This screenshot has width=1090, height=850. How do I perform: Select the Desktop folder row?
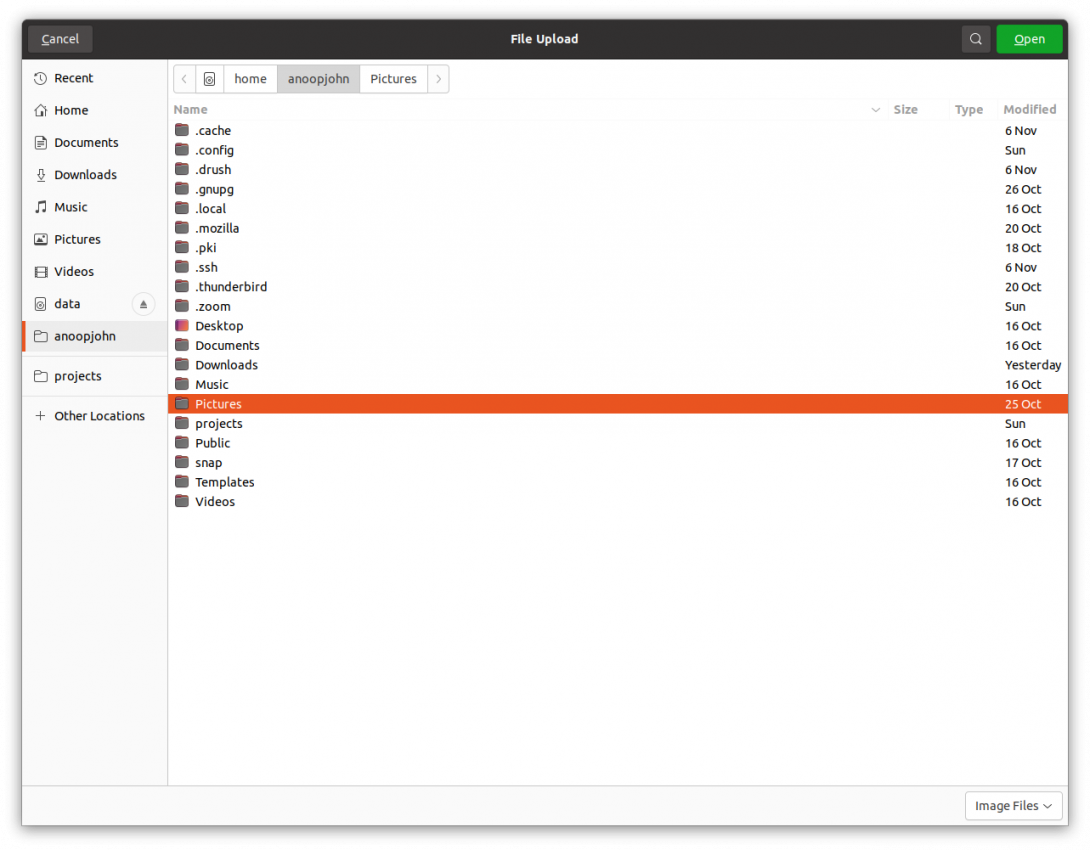pyautogui.click(x=219, y=326)
